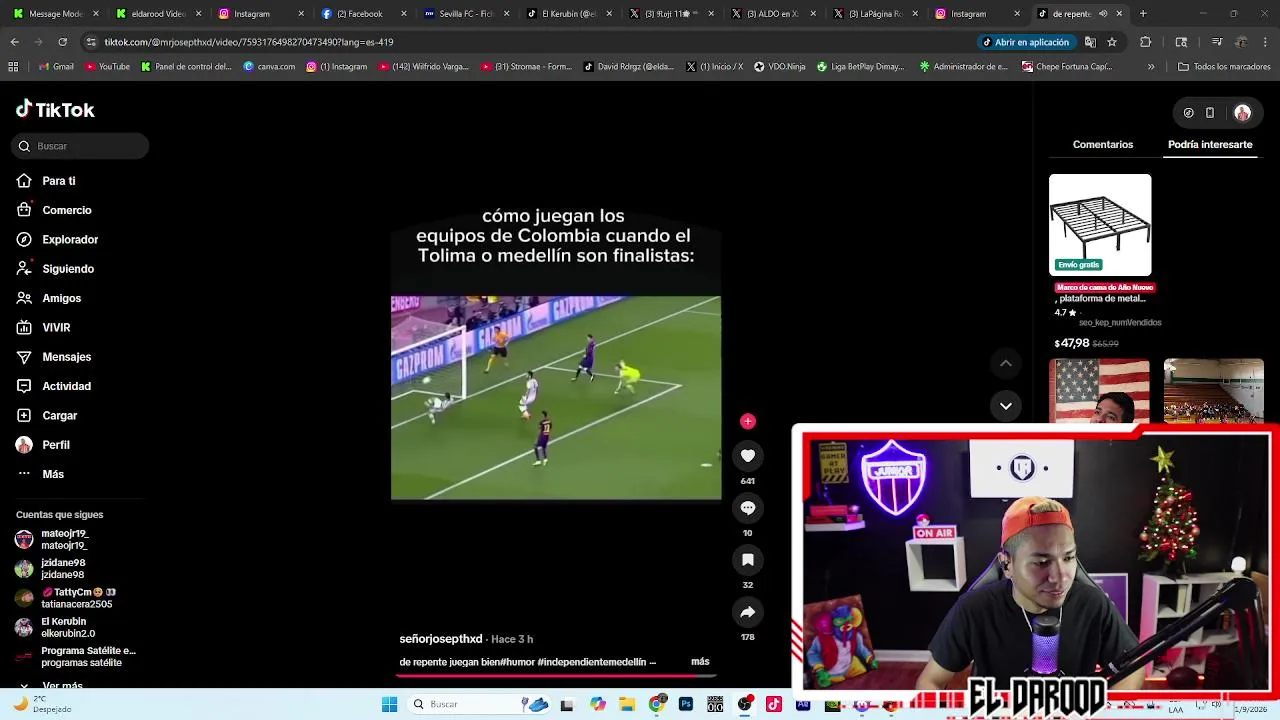Open Chrome three-dot menu
The width and height of the screenshot is (1280, 720).
1265,42
